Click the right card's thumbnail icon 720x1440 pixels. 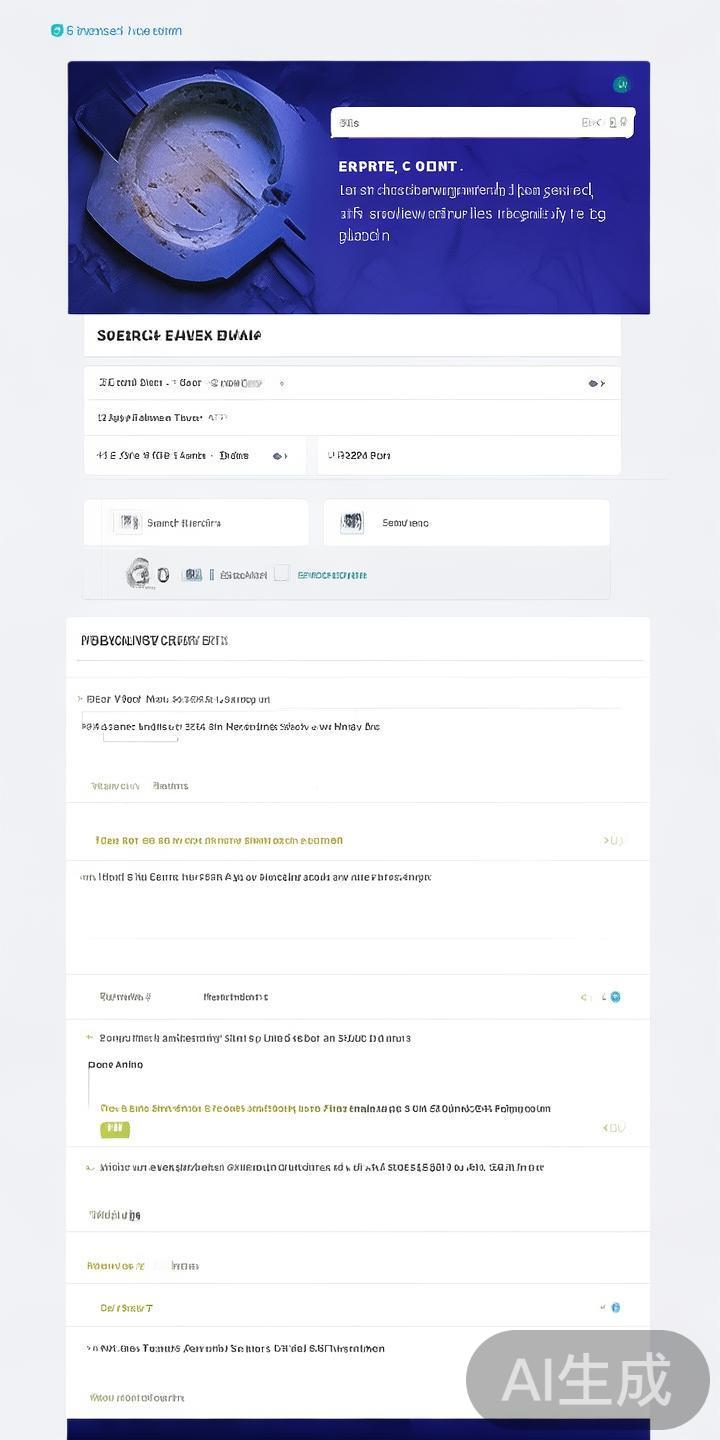[351, 522]
